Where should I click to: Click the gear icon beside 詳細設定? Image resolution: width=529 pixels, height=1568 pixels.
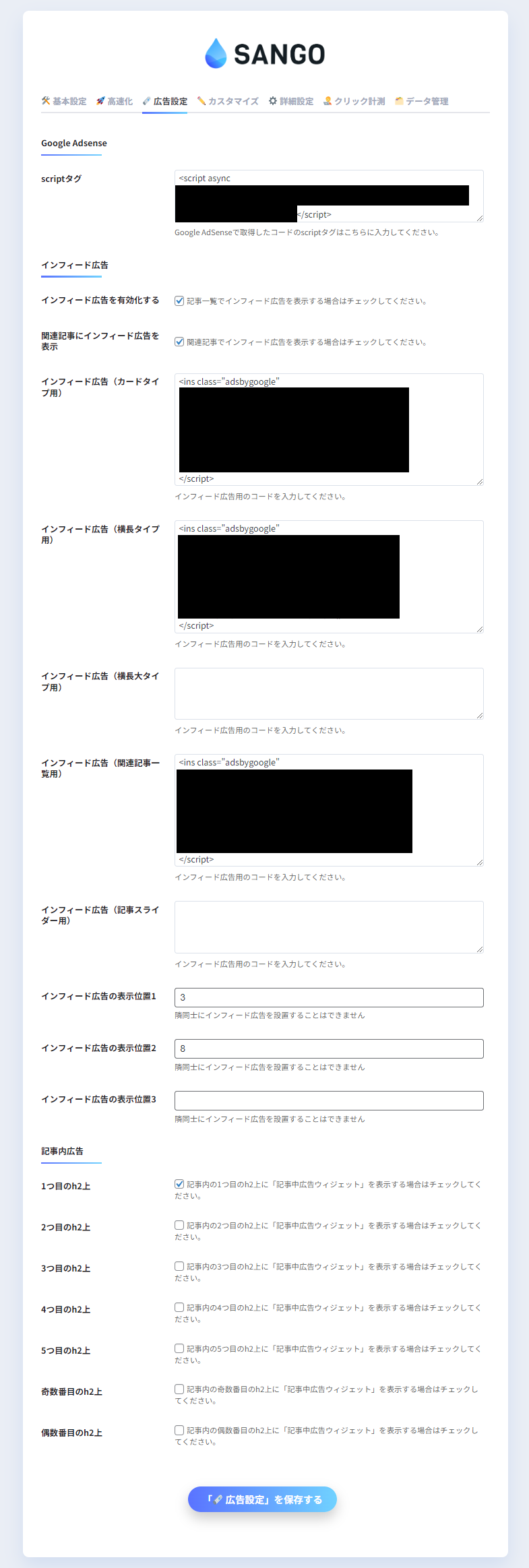click(273, 101)
